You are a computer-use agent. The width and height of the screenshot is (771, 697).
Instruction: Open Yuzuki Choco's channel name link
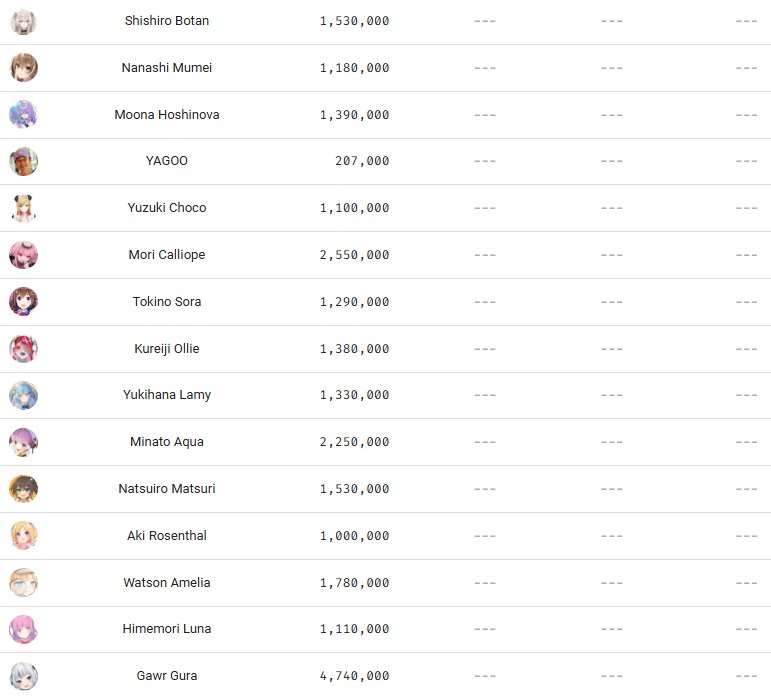[x=167, y=208]
